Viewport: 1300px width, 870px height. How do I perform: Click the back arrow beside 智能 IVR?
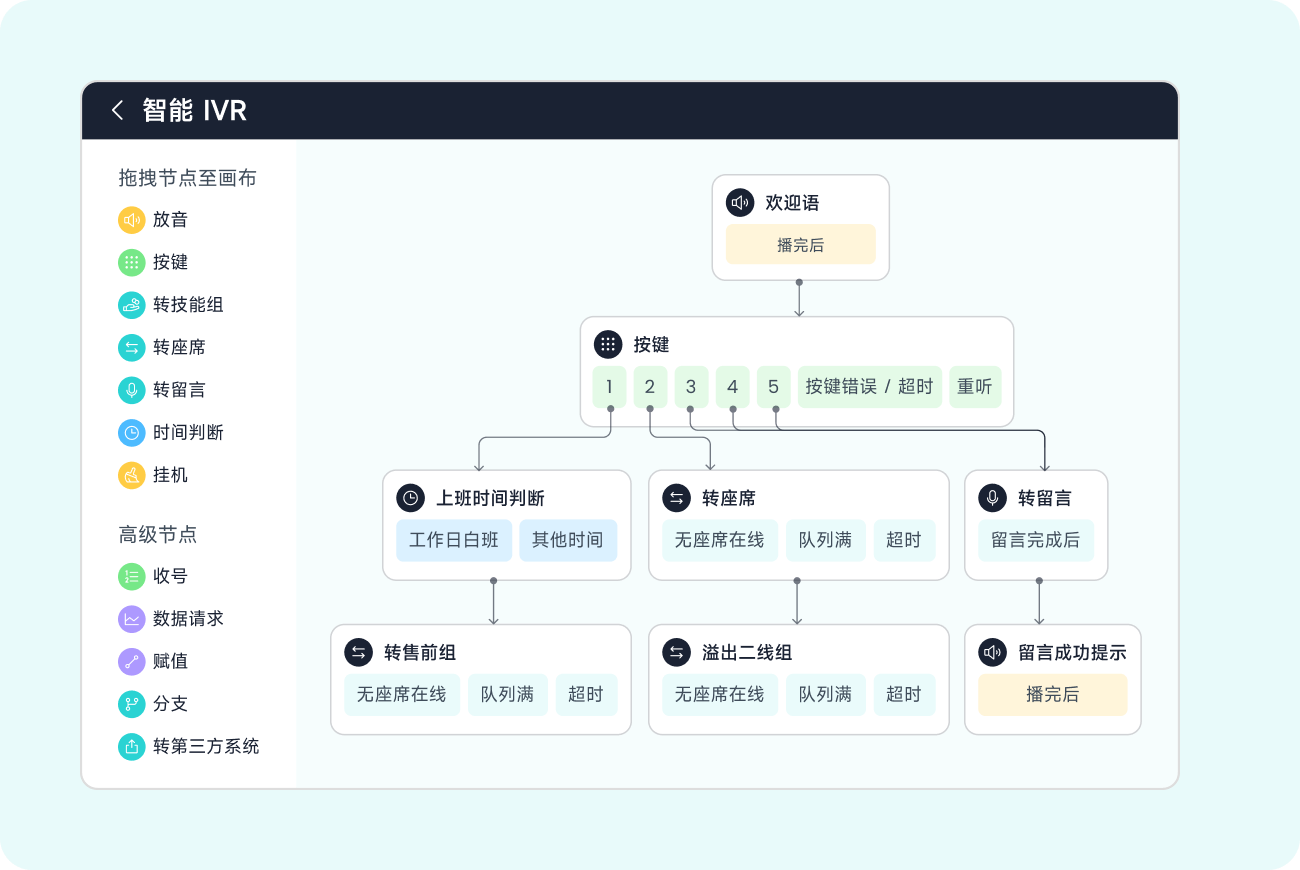pyautogui.click(x=117, y=110)
